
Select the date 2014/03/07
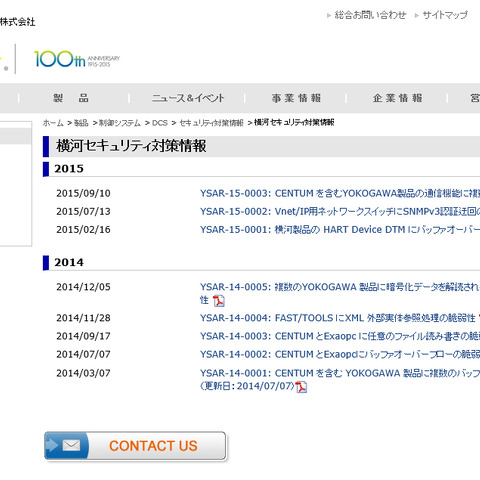pyautogui.click(x=83, y=373)
